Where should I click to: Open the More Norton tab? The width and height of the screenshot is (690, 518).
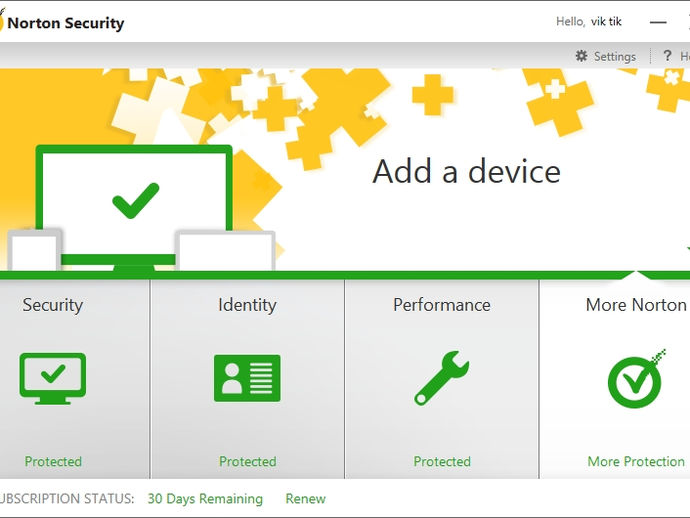click(x=615, y=379)
